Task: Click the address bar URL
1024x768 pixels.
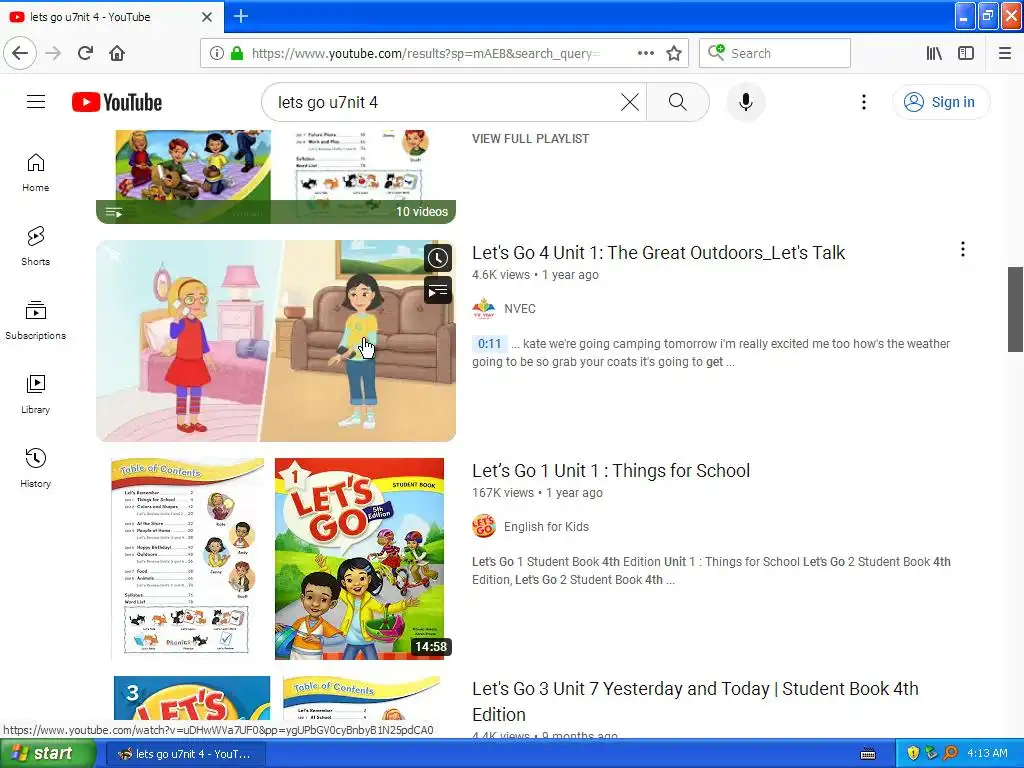Action: (426, 53)
